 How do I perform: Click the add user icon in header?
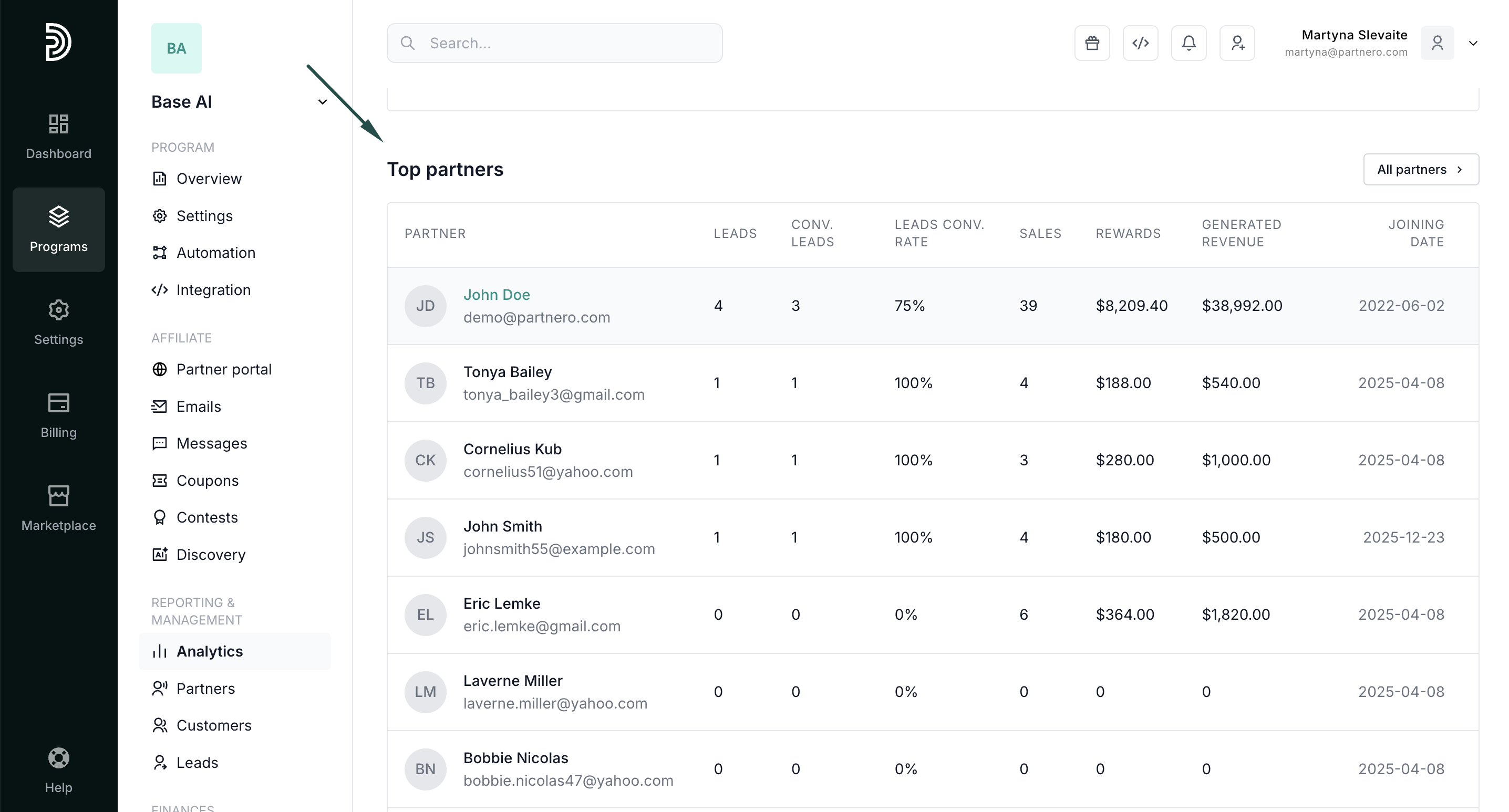pyautogui.click(x=1237, y=43)
